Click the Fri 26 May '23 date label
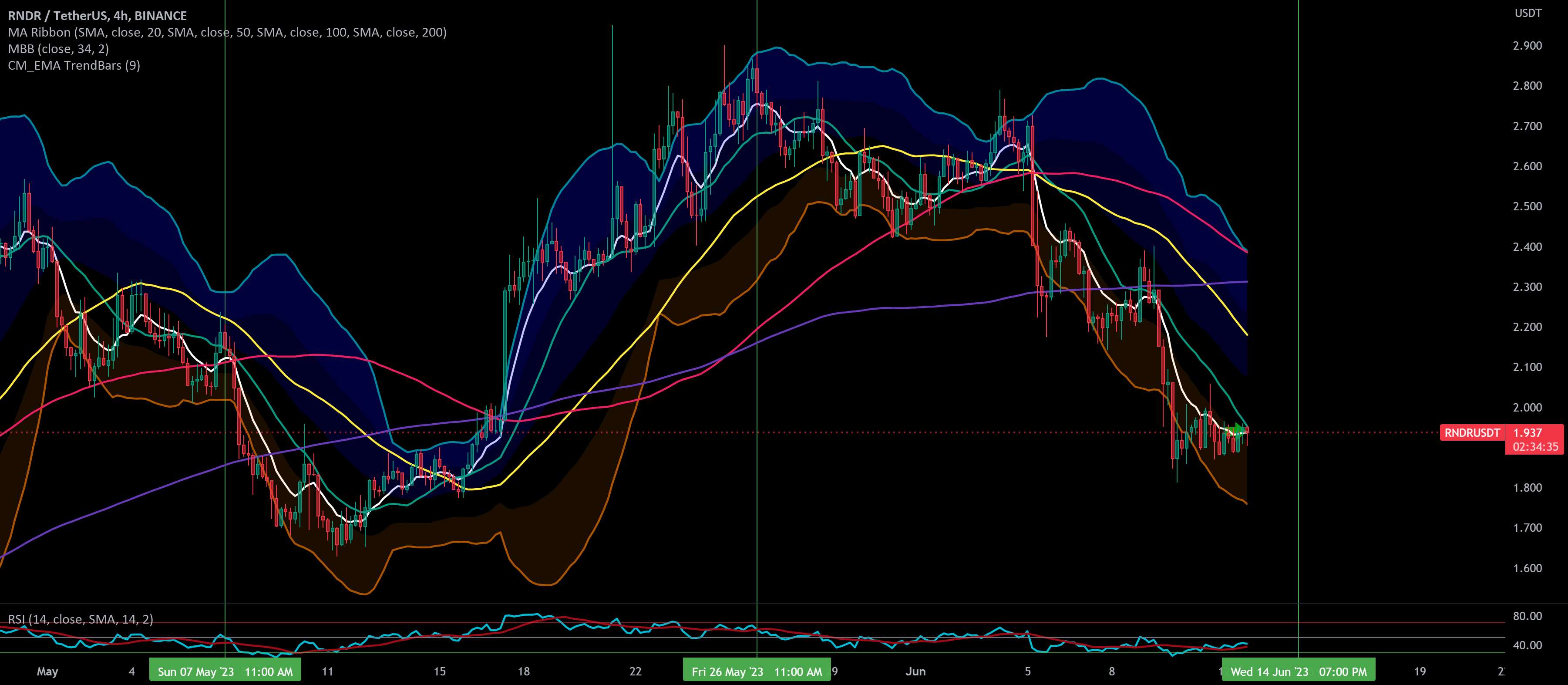This screenshot has height=685, width=1568. coord(757,672)
